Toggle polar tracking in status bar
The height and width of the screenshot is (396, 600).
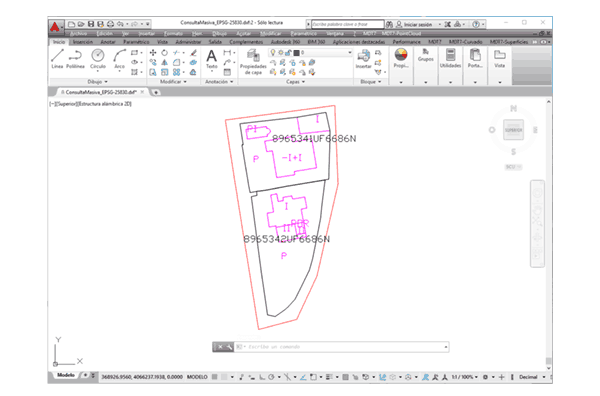click(x=271, y=377)
